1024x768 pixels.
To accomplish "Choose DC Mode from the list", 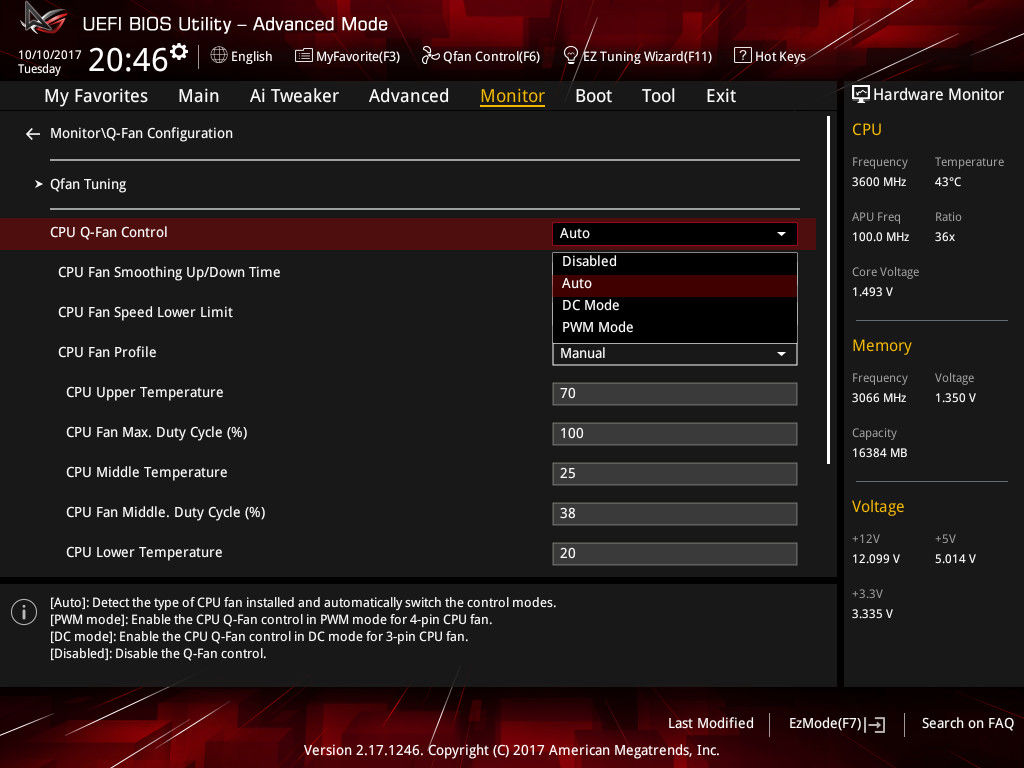I will (674, 306).
